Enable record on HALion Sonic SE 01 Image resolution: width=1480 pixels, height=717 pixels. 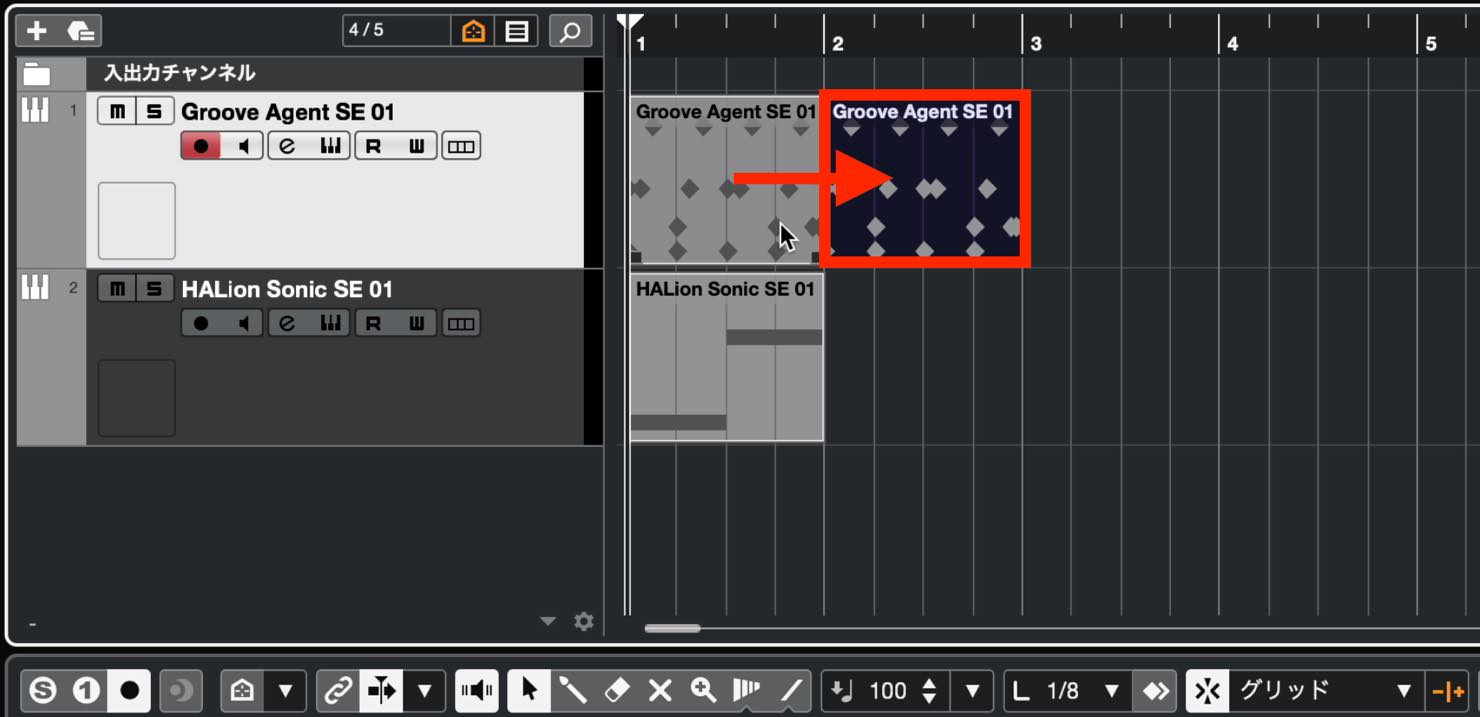pyautogui.click(x=201, y=323)
